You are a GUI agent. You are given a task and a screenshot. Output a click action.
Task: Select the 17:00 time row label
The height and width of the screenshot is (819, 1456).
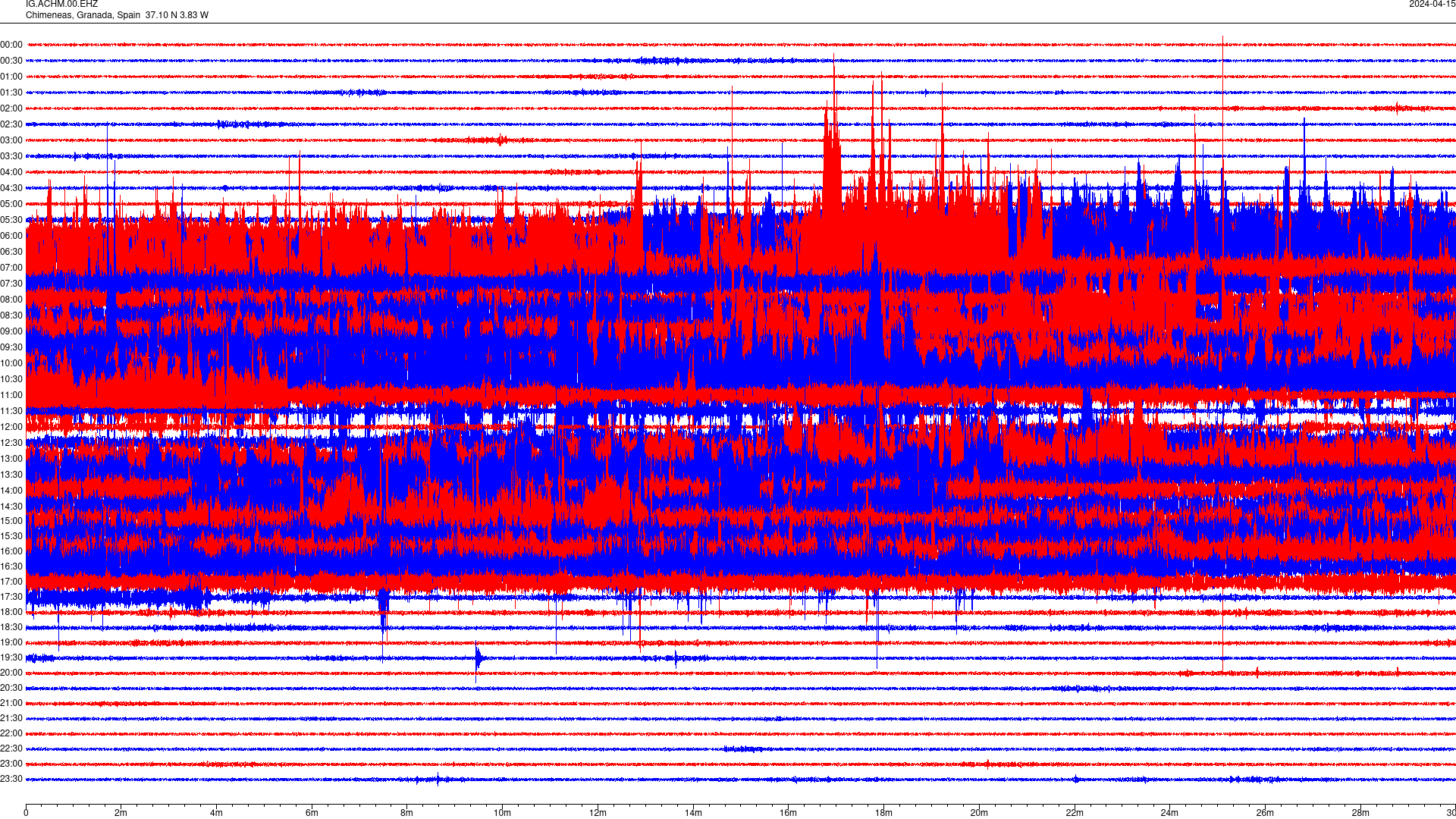(x=11, y=582)
